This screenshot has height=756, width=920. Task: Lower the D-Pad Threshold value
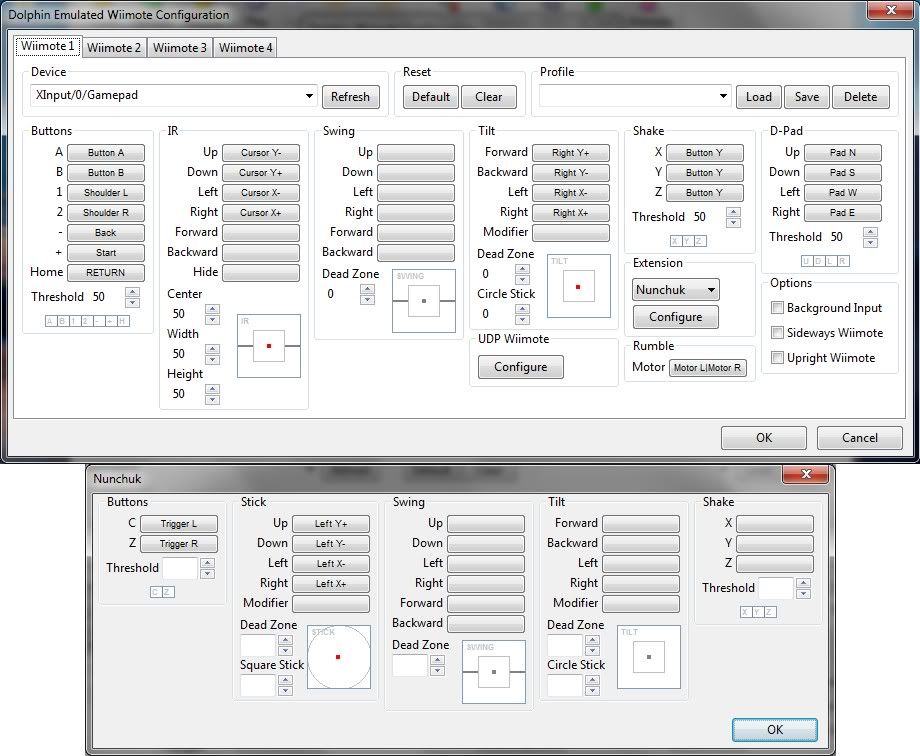(x=870, y=242)
